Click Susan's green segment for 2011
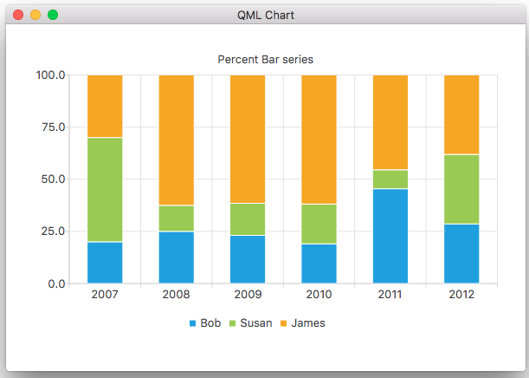This screenshot has width=530, height=378. pos(390,179)
